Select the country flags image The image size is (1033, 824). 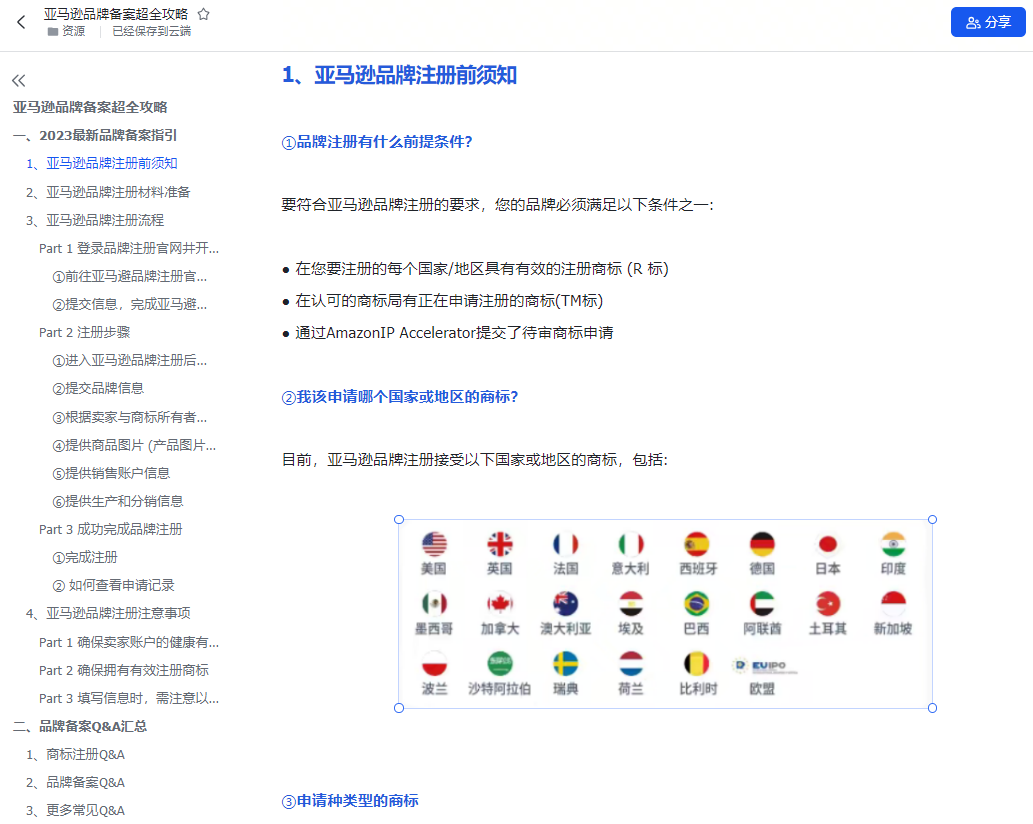[665, 614]
